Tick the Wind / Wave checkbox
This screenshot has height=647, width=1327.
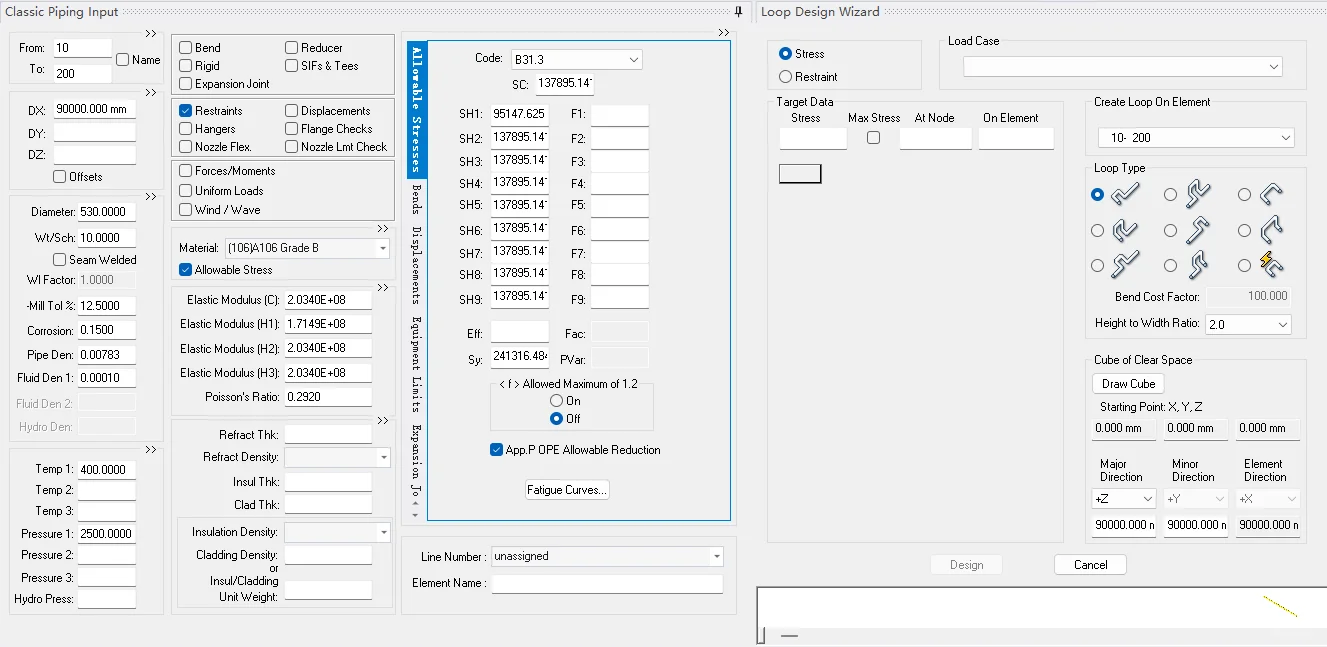click(x=186, y=210)
